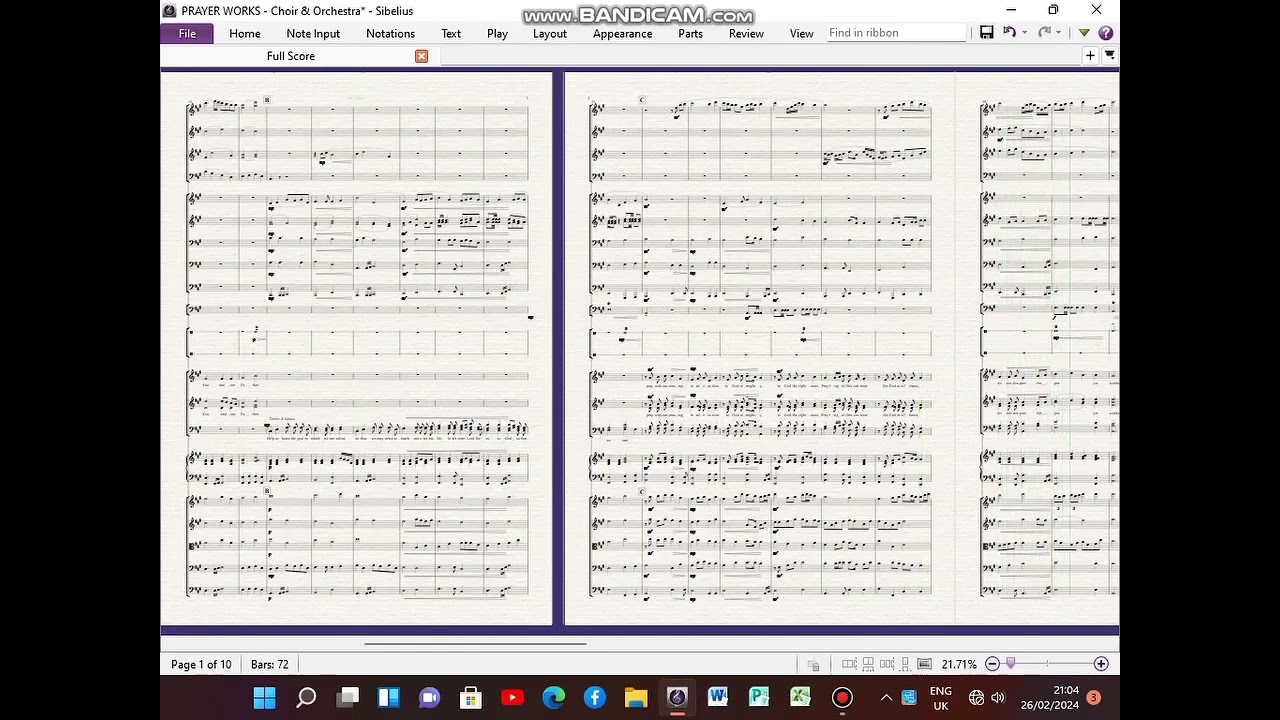
Task: Open the Parts ribbon tab
Action: 690,33
